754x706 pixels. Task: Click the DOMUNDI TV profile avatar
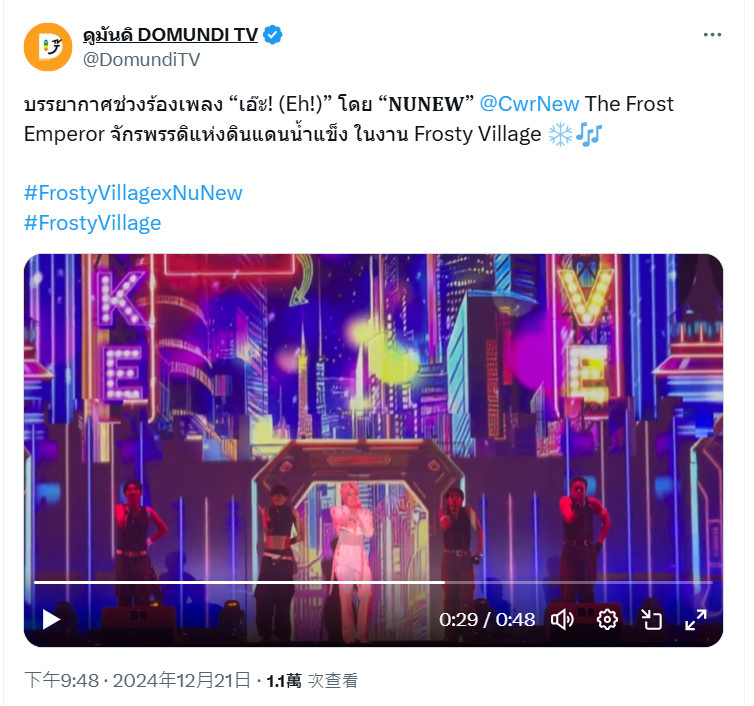click(x=48, y=47)
